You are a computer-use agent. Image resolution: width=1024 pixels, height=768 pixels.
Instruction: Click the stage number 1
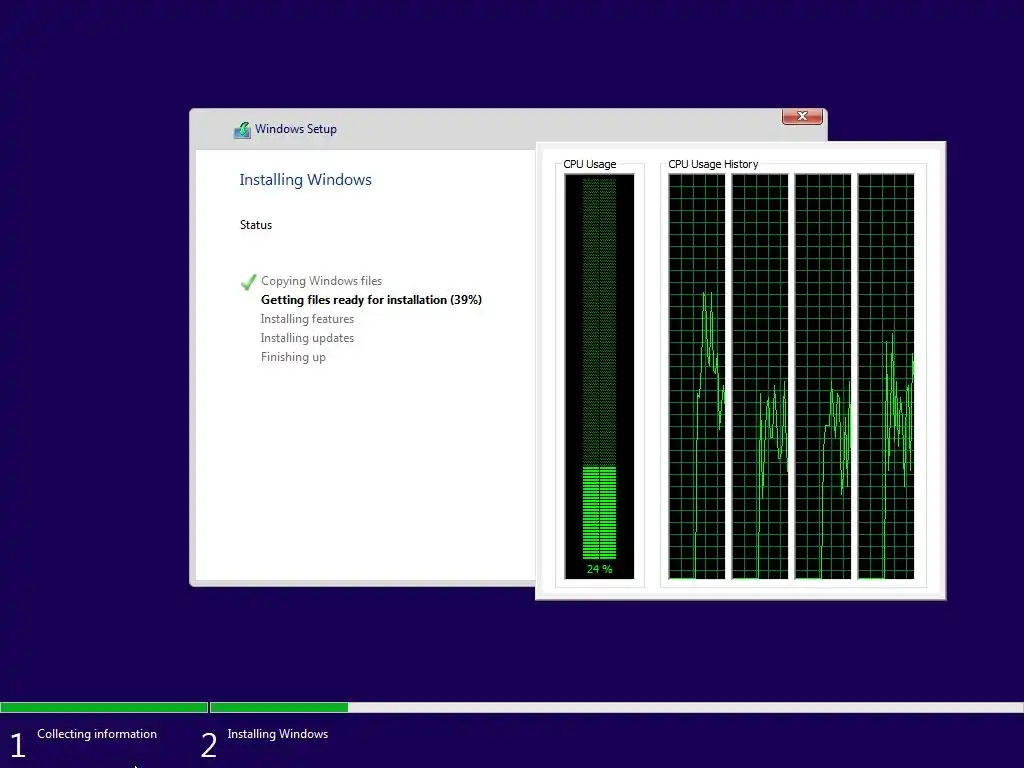(x=18, y=745)
